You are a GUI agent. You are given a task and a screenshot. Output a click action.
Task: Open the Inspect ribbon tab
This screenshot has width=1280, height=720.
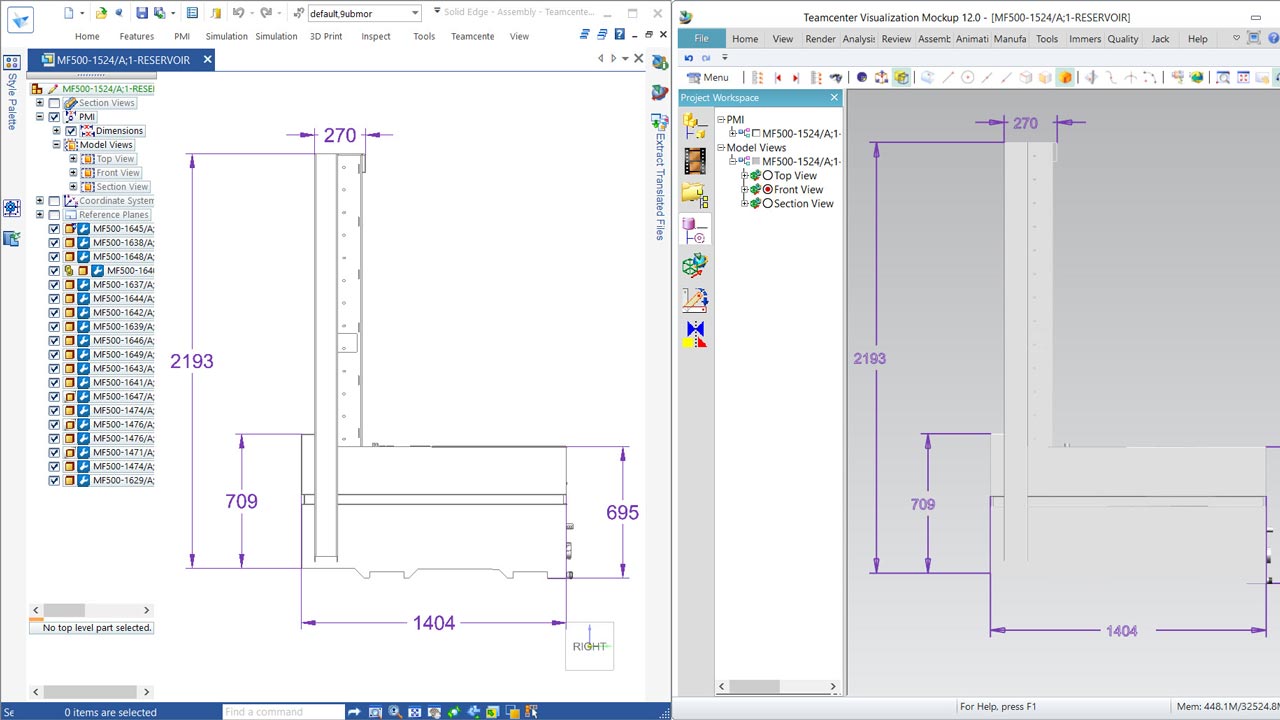pyautogui.click(x=376, y=36)
